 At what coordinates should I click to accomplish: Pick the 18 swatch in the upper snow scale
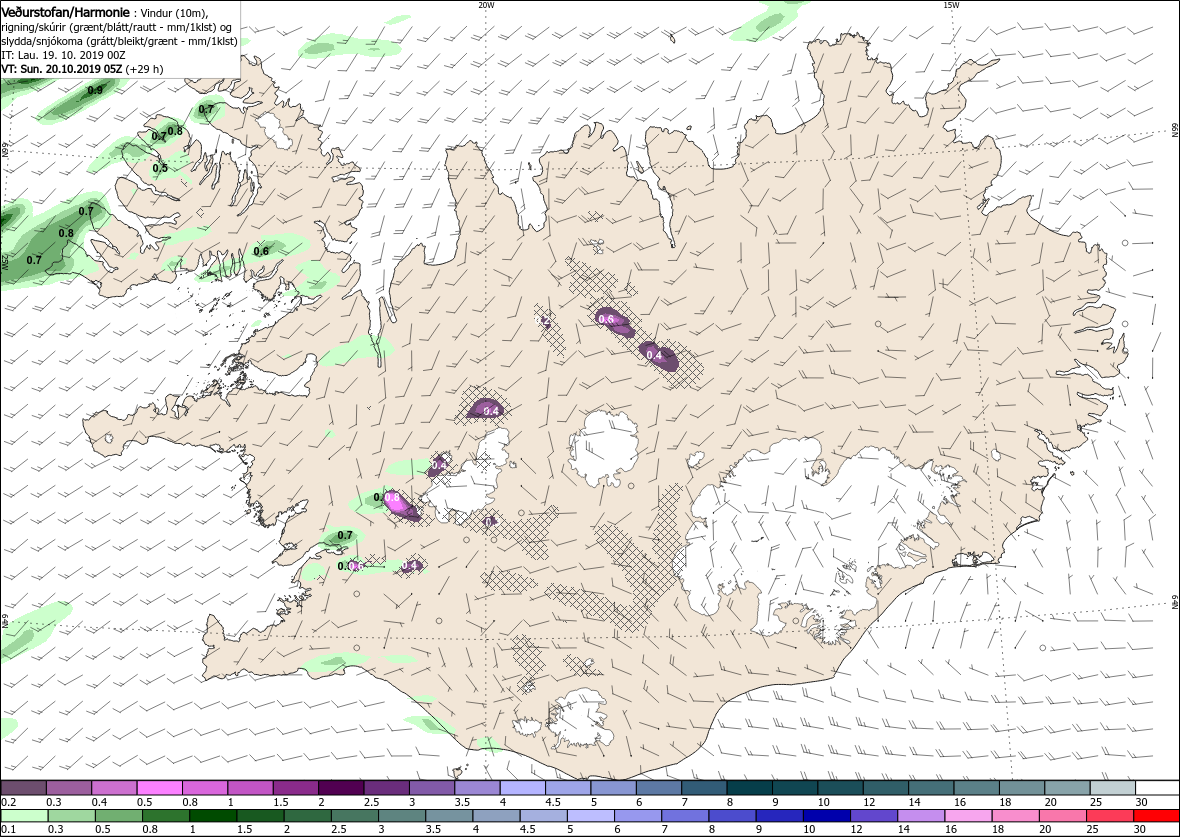point(1021,787)
